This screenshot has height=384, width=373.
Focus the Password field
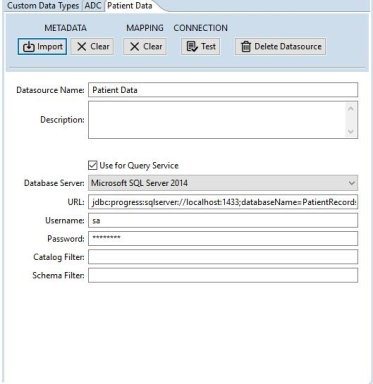(x=223, y=239)
